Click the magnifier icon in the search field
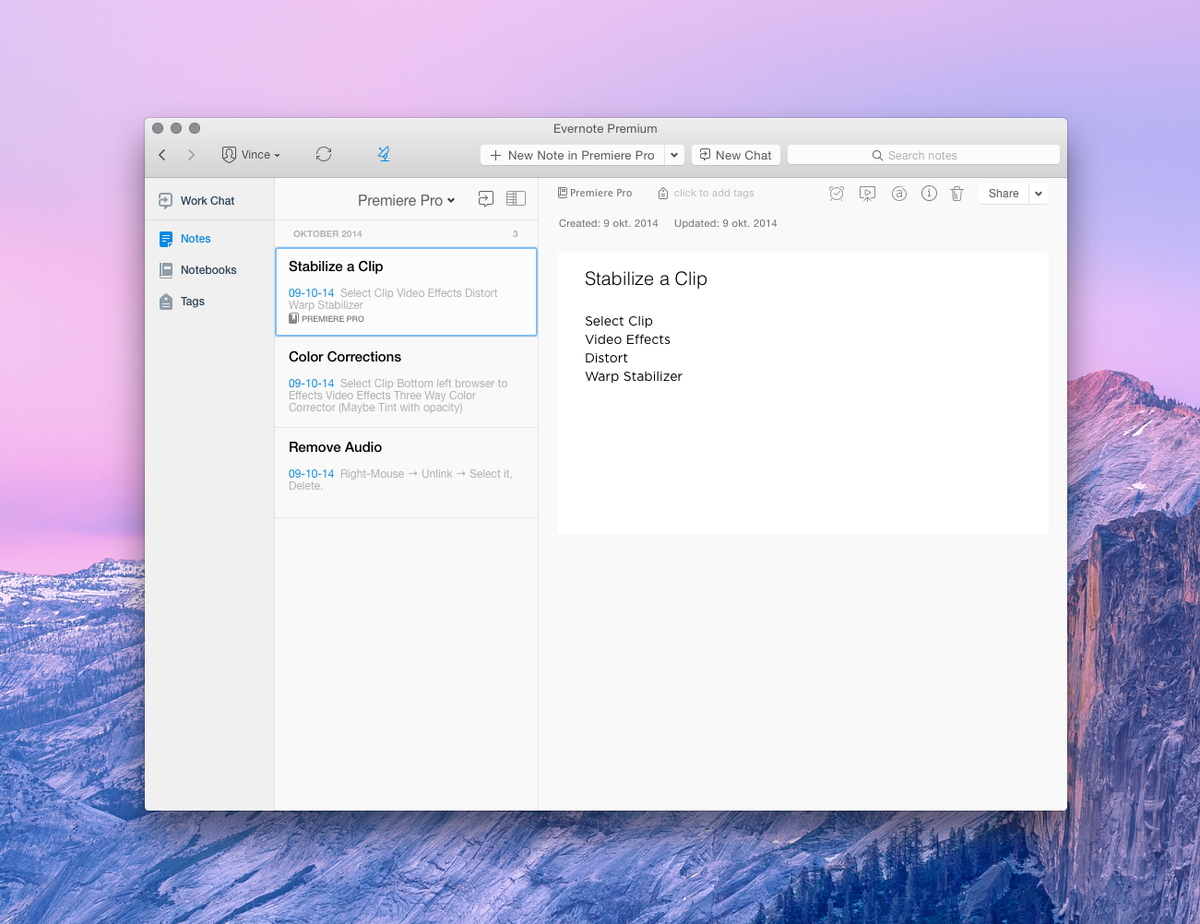Screen dimensions: 1200x924 (877, 155)
